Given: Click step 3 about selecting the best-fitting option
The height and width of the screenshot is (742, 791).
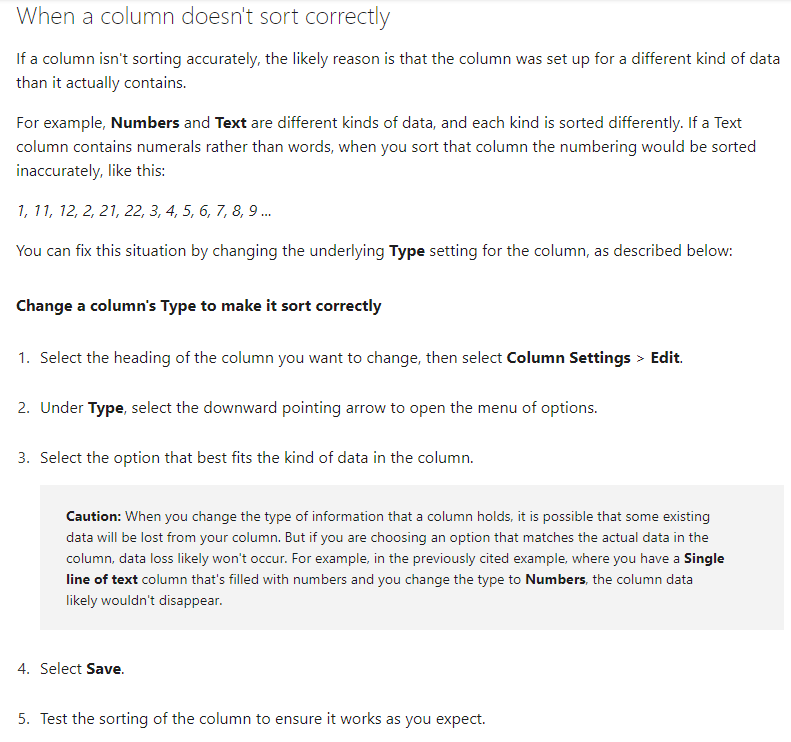Looking at the screenshot, I should click(257, 458).
